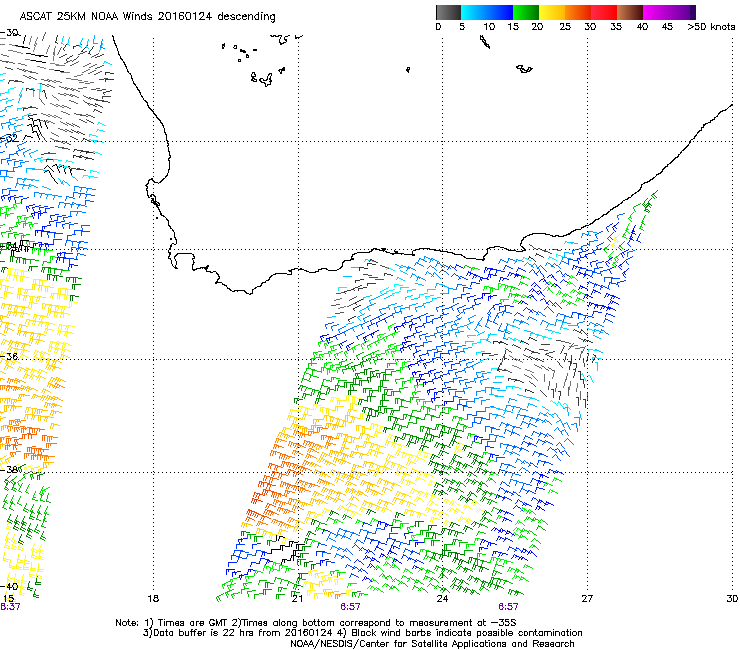Viewport: 740px width, 650px height.
Task: Click the latitude label '-38' on left axis
Action: click(x=11, y=470)
